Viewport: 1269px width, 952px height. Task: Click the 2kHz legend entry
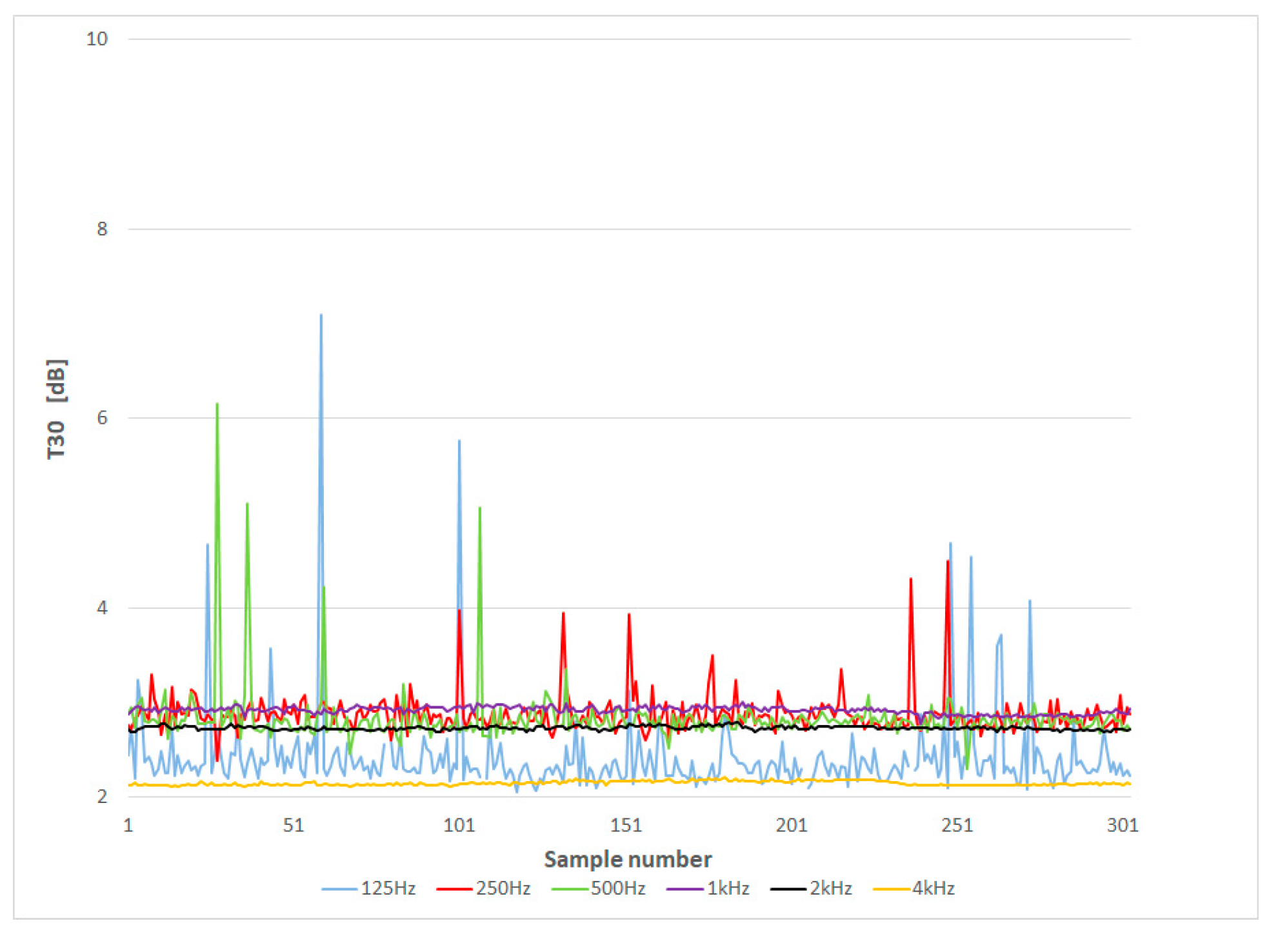pyautogui.click(x=830, y=888)
